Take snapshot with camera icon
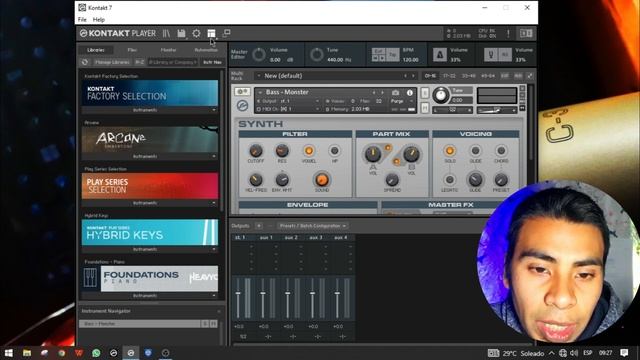This screenshot has width=640, height=360. 395,93
